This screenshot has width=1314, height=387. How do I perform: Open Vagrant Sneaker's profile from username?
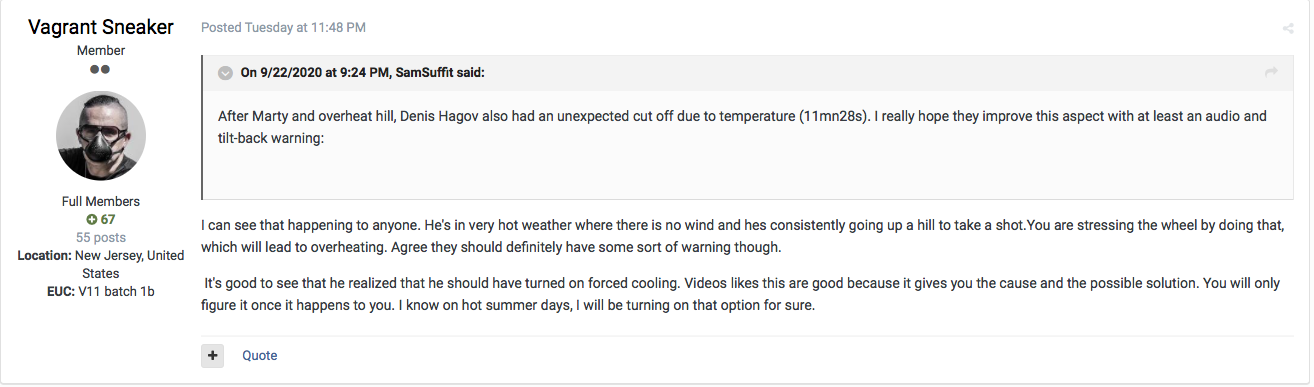pos(101,27)
